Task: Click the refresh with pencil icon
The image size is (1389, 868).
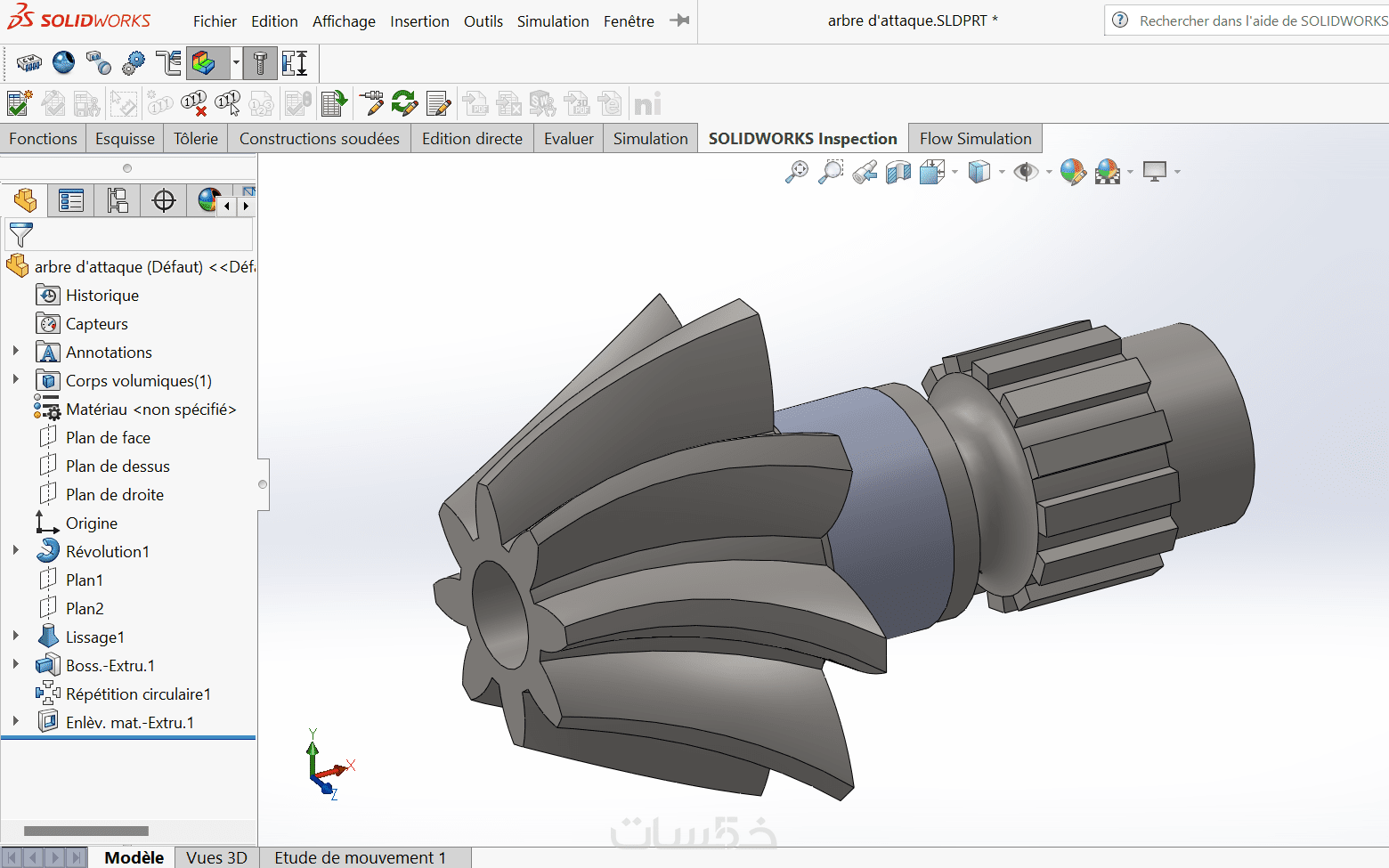Action: 405,103
